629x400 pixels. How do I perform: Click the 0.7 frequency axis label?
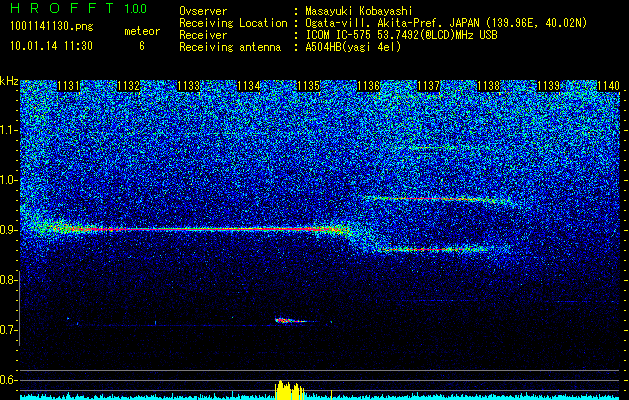[x=9, y=330]
